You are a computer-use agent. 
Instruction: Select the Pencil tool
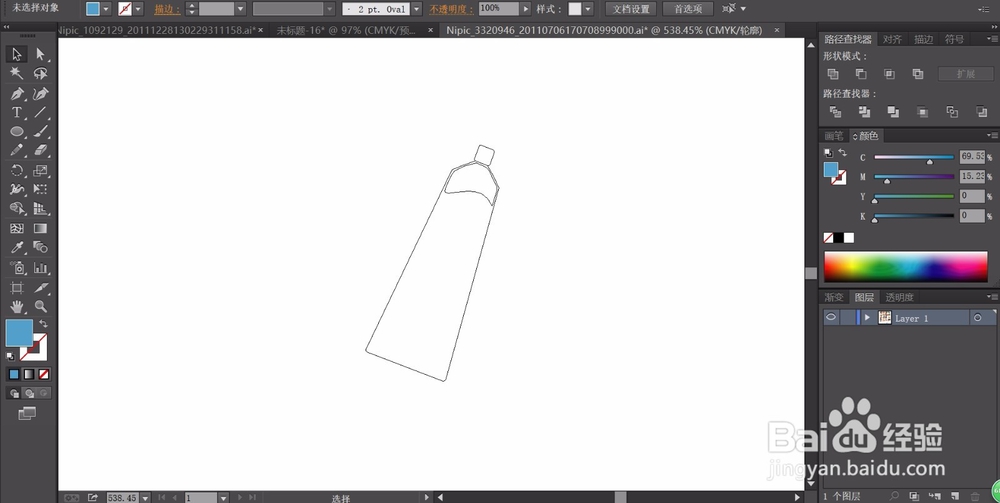tap(17, 150)
